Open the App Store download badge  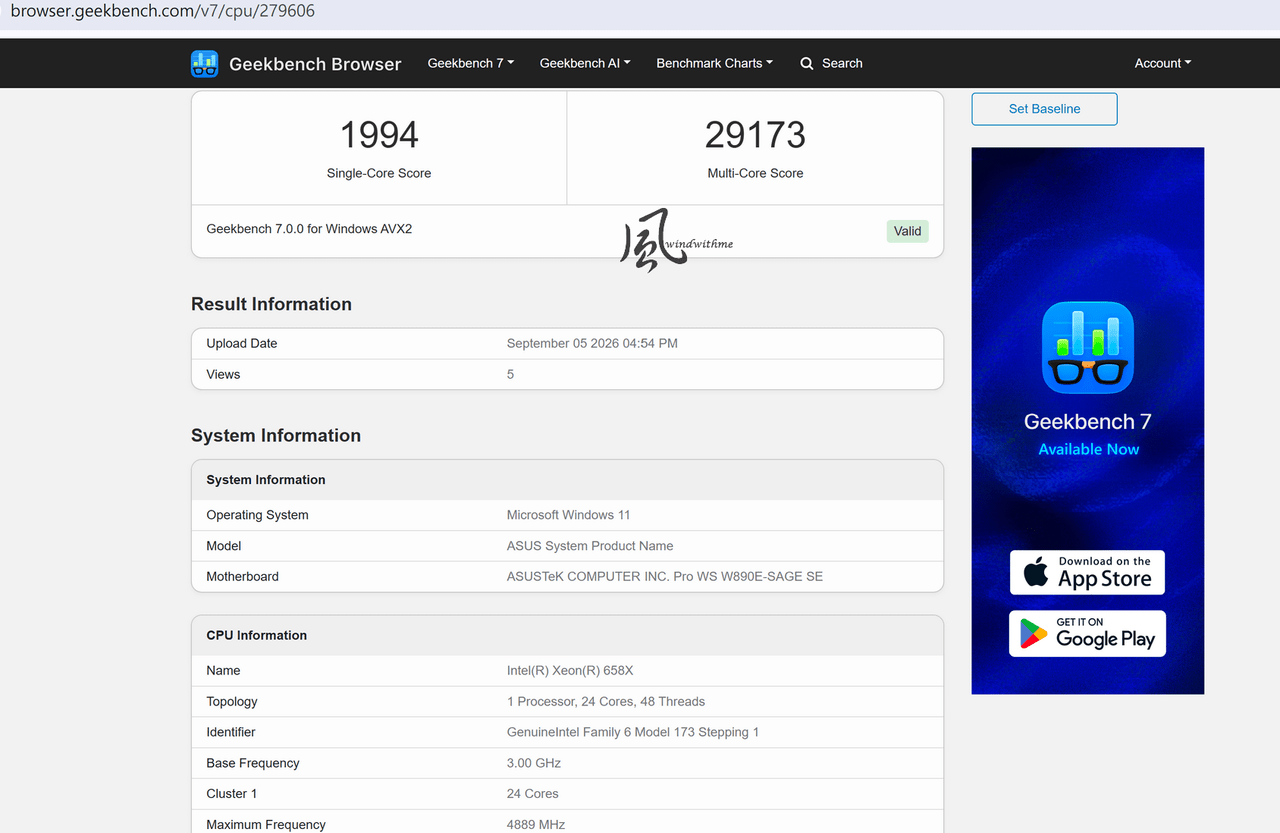pyautogui.click(x=1087, y=573)
